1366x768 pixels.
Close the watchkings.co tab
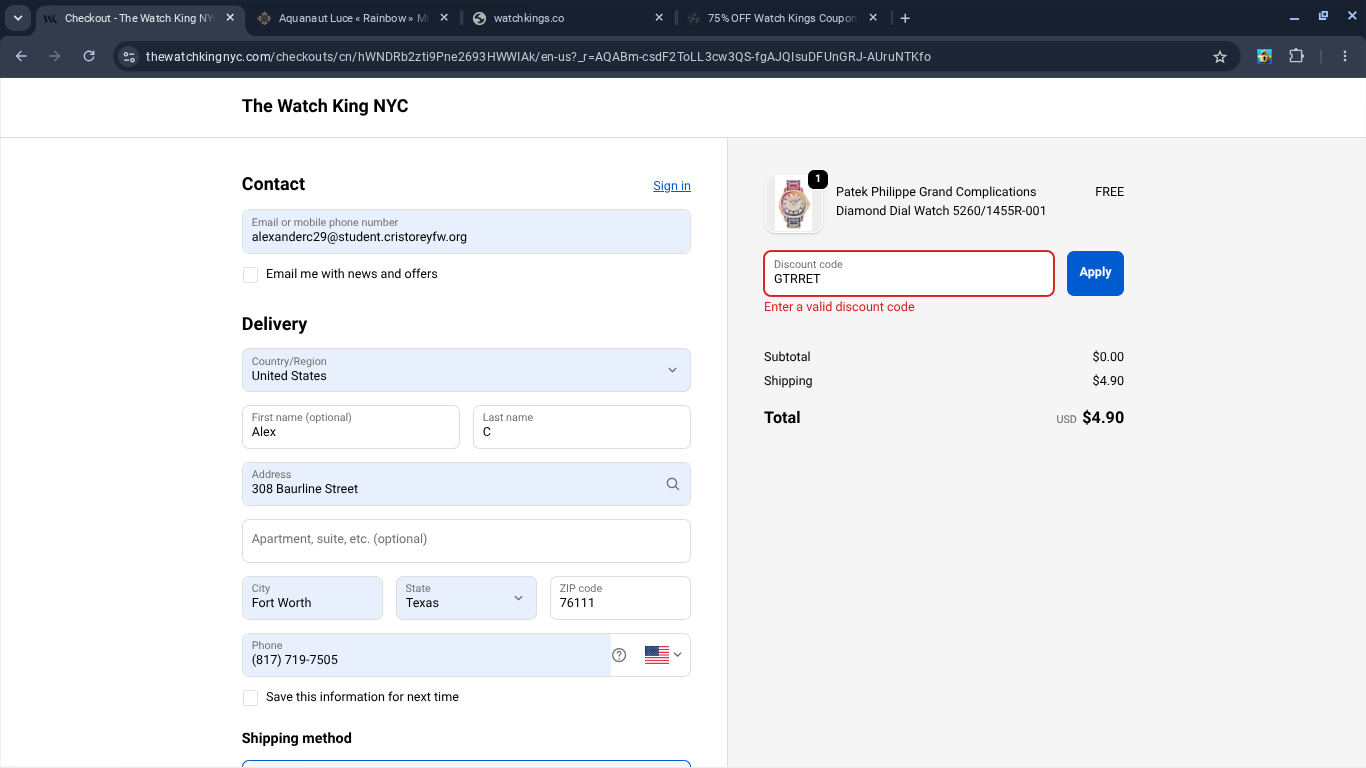tap(659, 18)
